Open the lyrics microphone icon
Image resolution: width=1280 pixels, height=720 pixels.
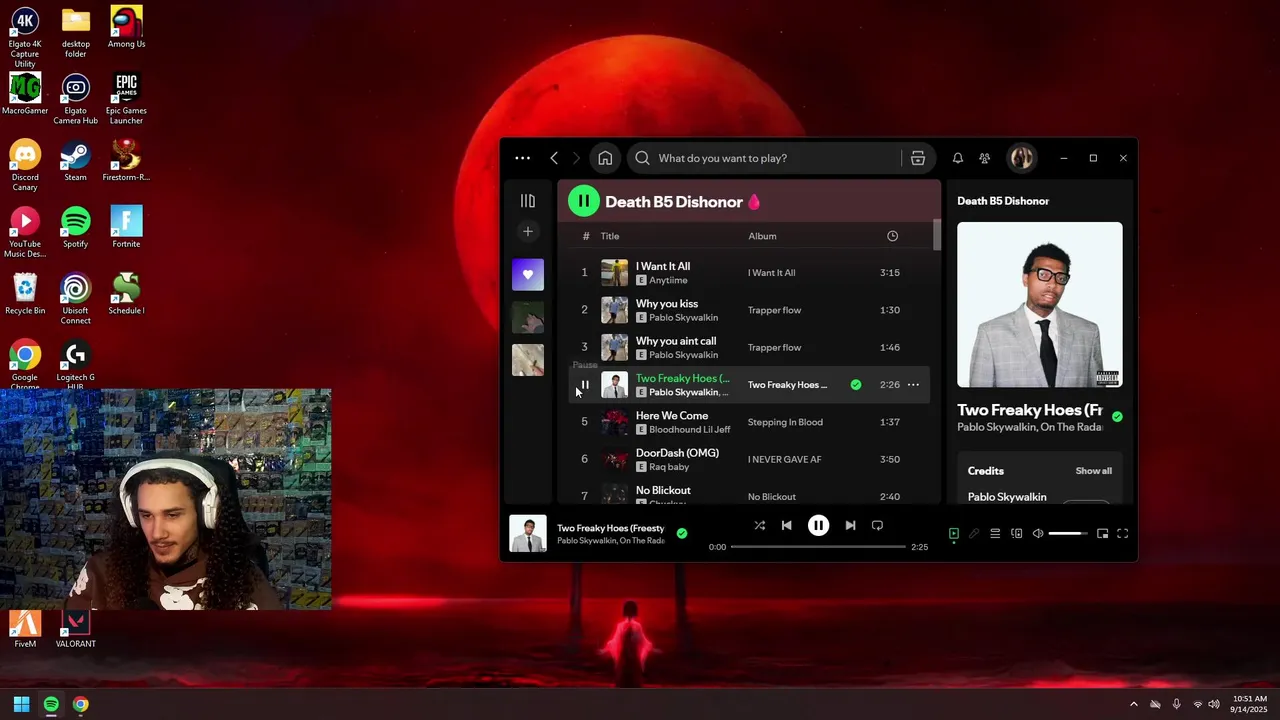coord(974,534)
